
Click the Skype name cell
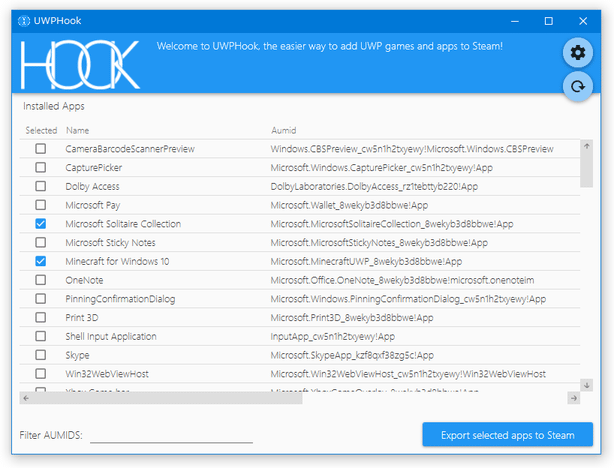tap(77, 355)
